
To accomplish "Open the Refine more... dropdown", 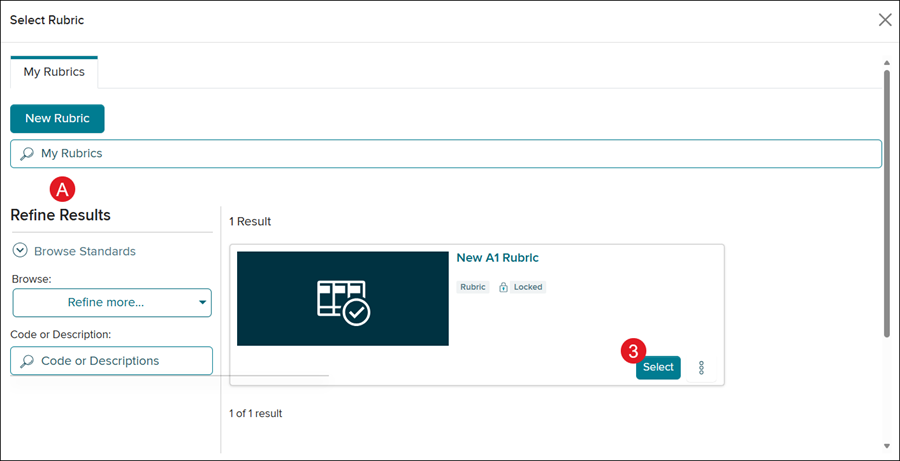I will [112, 302].
